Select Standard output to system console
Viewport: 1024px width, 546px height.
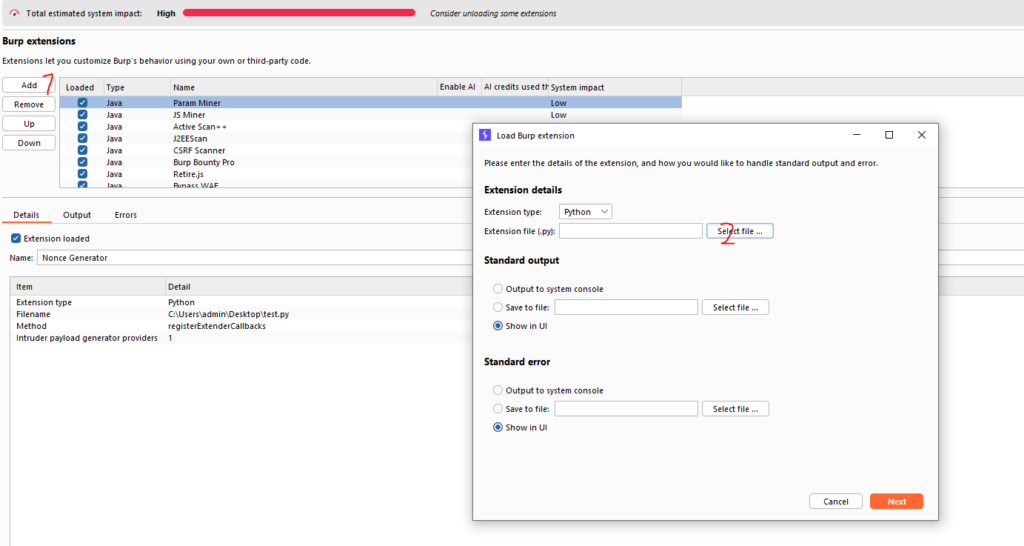(x=498, y=289)
